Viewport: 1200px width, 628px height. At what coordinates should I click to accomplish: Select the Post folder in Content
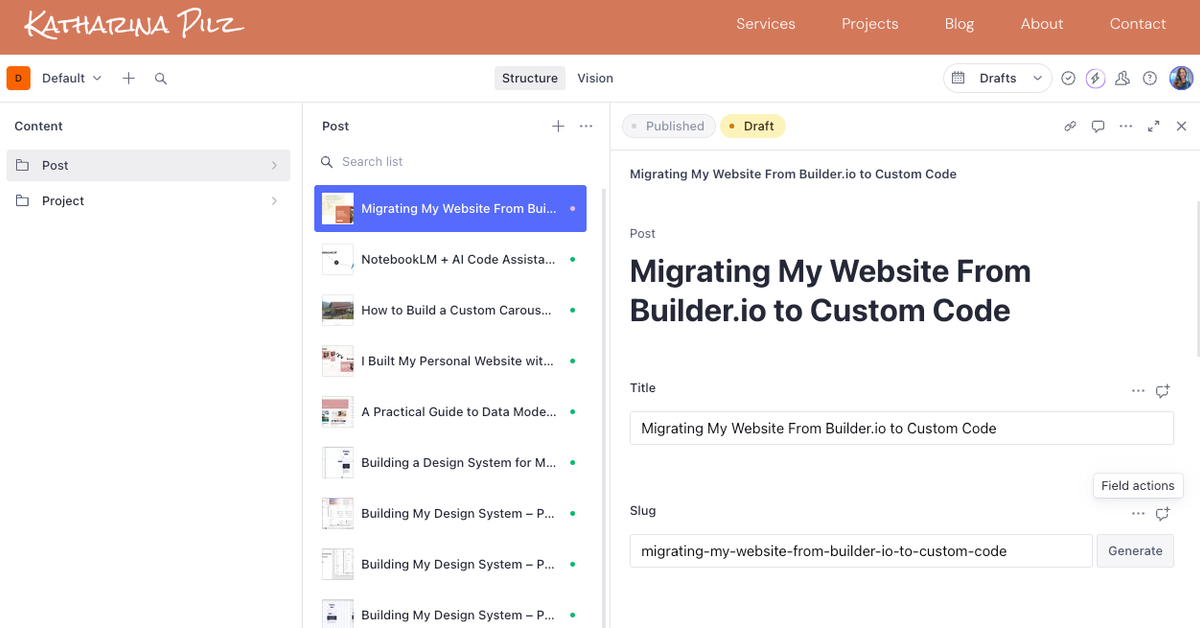148,165
